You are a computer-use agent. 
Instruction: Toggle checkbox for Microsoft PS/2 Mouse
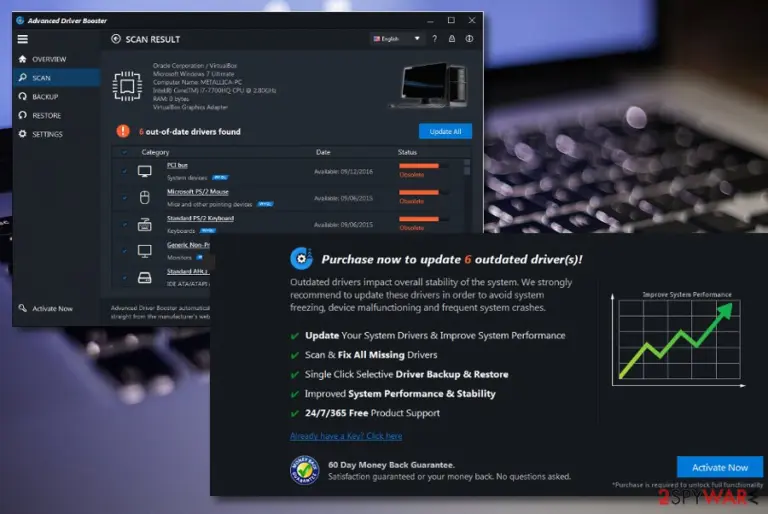(124, 198)
